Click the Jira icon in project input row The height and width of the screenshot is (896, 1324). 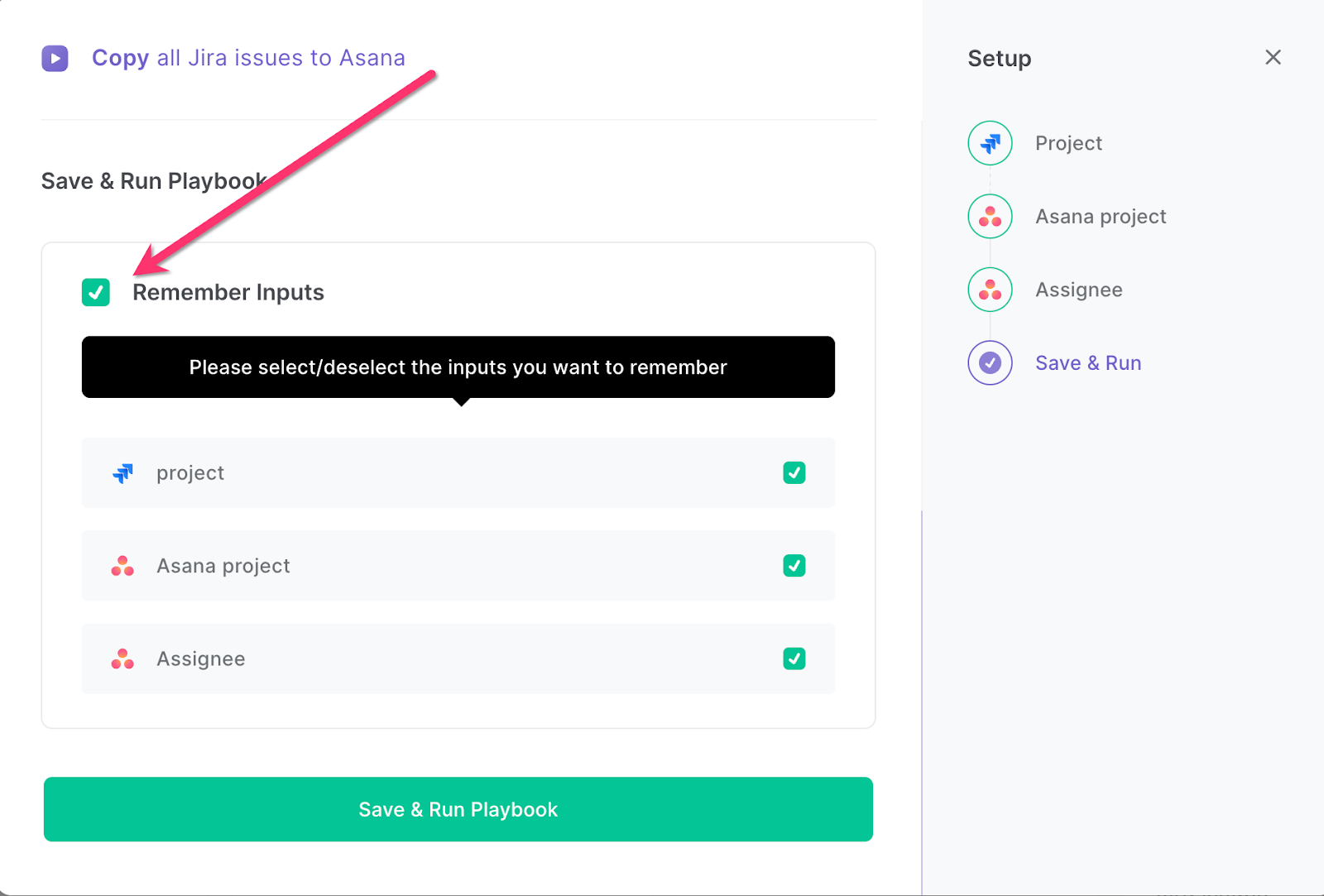[x=122, y=473]
